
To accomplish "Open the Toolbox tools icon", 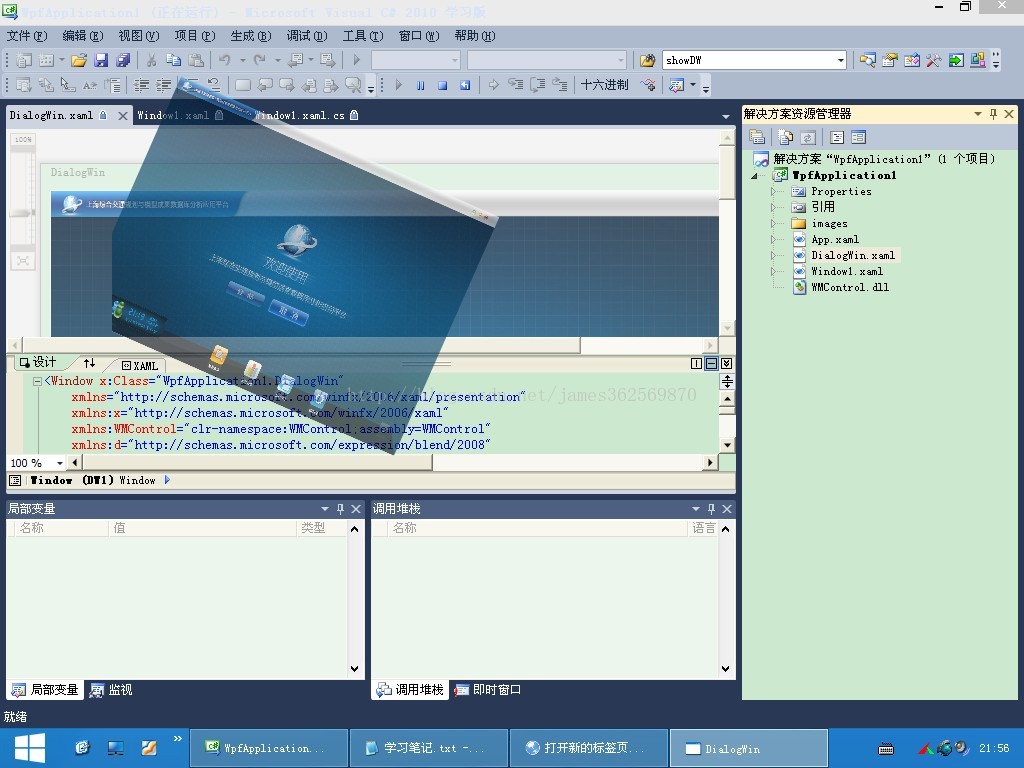I will [934, 60].
